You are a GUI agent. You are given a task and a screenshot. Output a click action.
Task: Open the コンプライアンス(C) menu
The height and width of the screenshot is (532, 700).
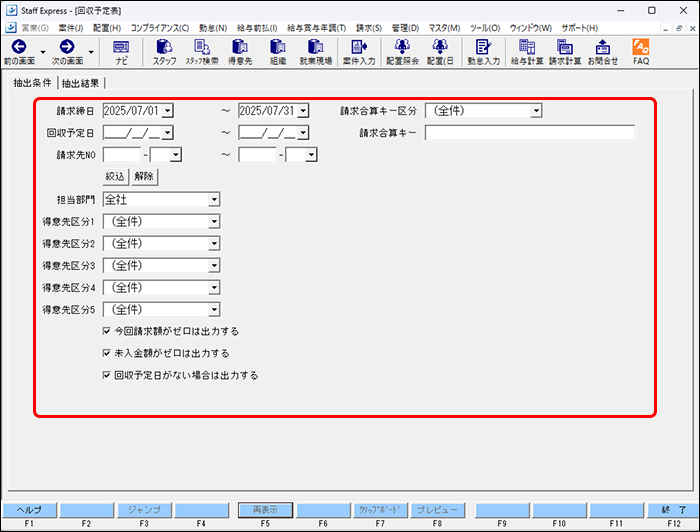(x=159, y=28)
